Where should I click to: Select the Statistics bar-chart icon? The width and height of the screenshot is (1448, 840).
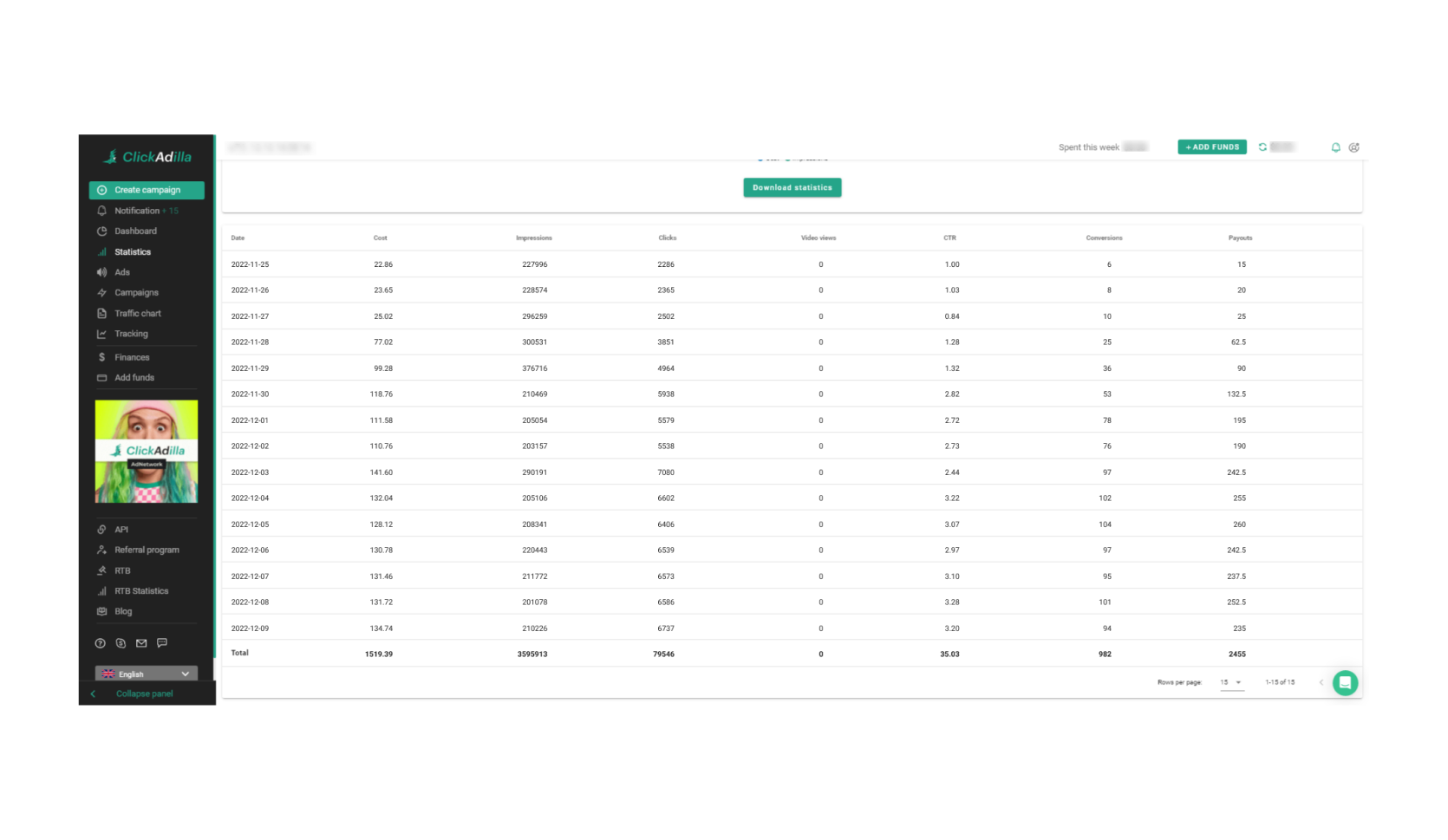pyautogui.click(x=102, y=251)
